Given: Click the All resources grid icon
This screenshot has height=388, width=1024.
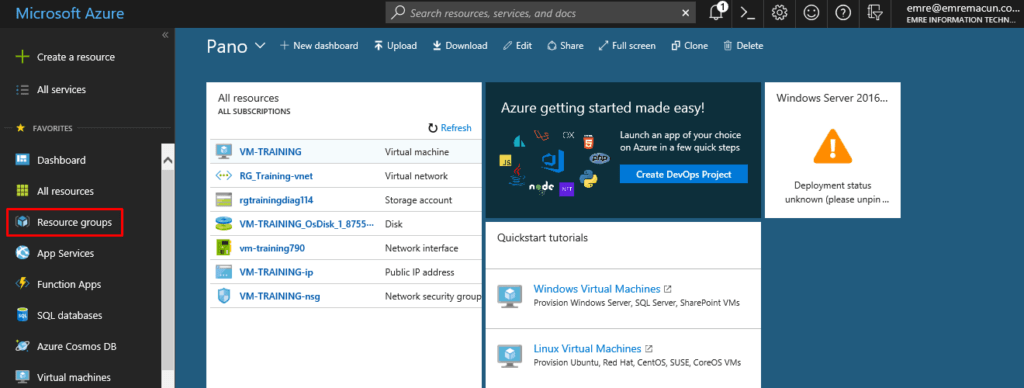Looking at the screenshot, I should (23, 191).
